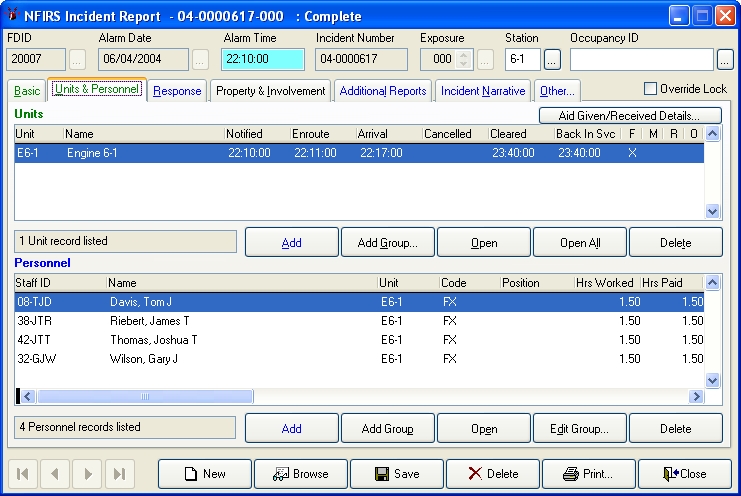Close the incident report form

[685, 474]
